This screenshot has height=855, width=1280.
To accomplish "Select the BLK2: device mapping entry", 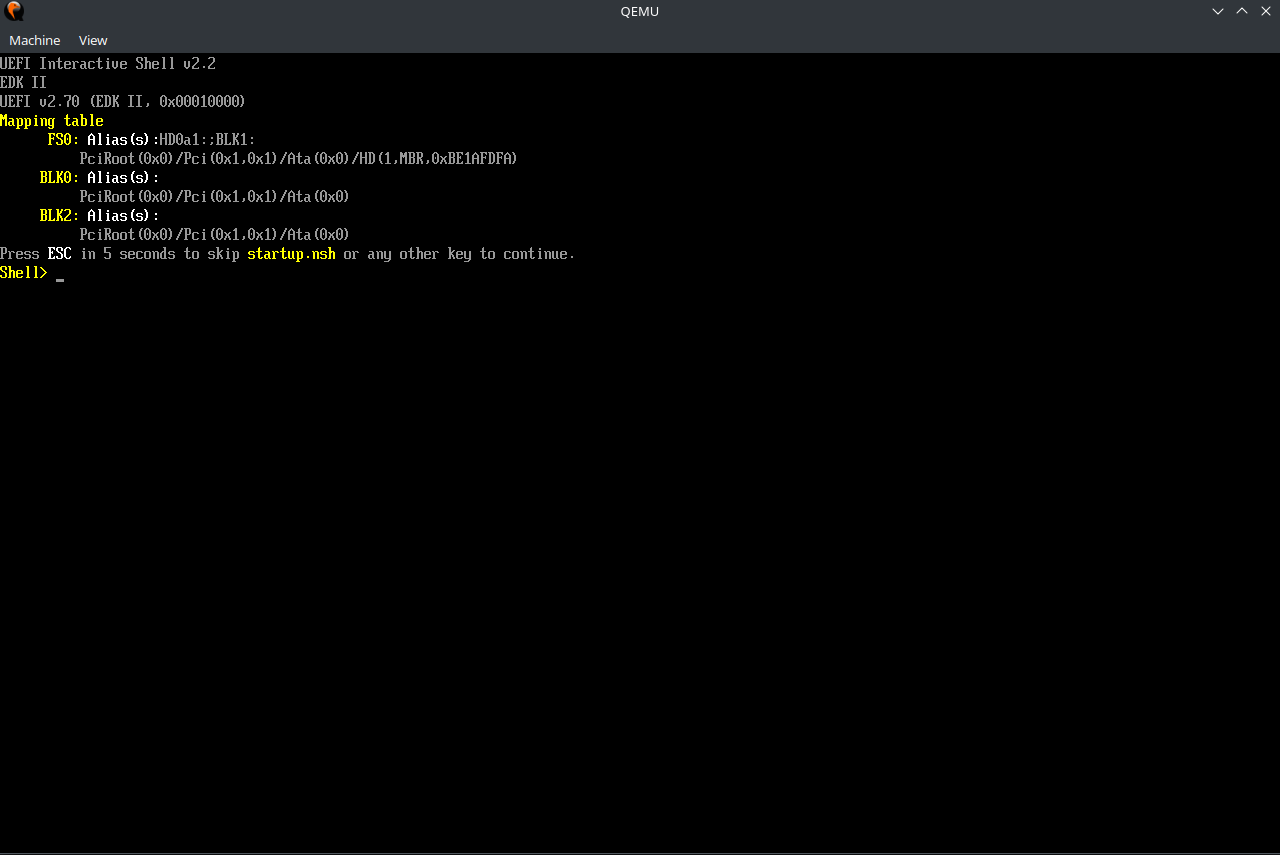I will pyautogui.click(x=58, y=215).
